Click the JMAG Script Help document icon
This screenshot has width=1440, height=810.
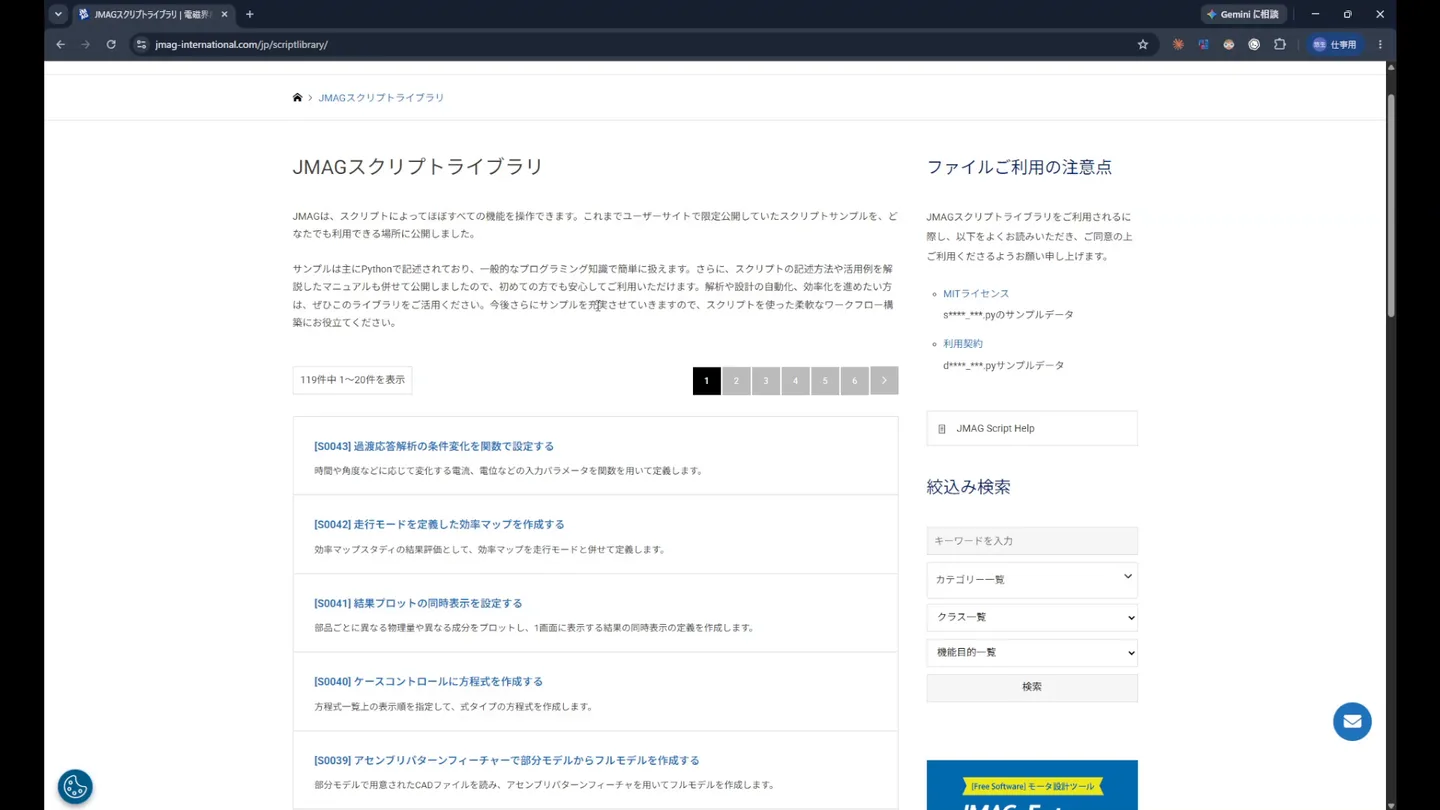941,429
